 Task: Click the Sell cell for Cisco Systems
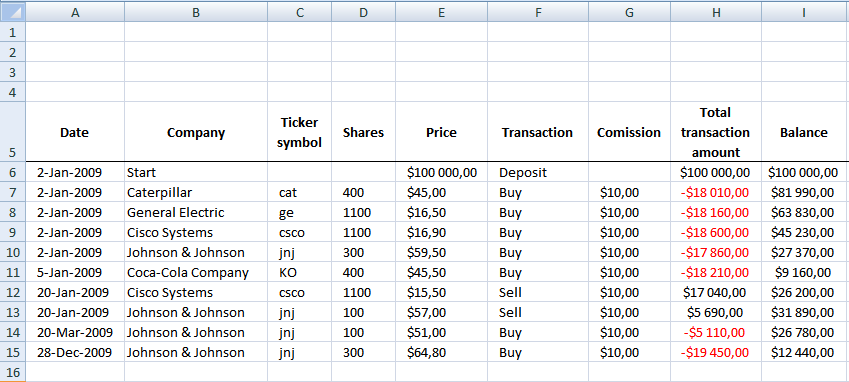(538, 293)
